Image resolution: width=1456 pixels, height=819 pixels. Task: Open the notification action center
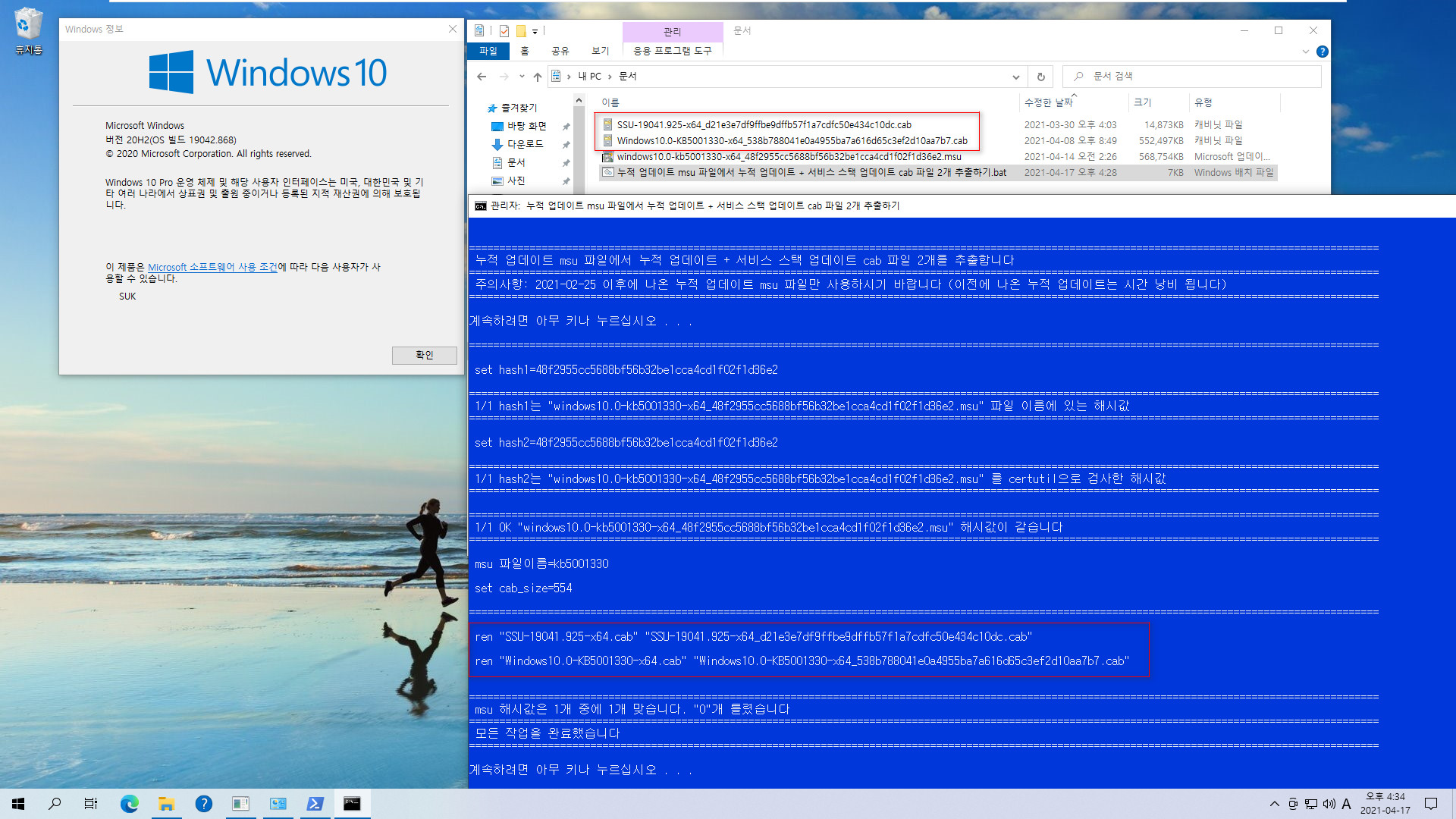point(1431,804)
